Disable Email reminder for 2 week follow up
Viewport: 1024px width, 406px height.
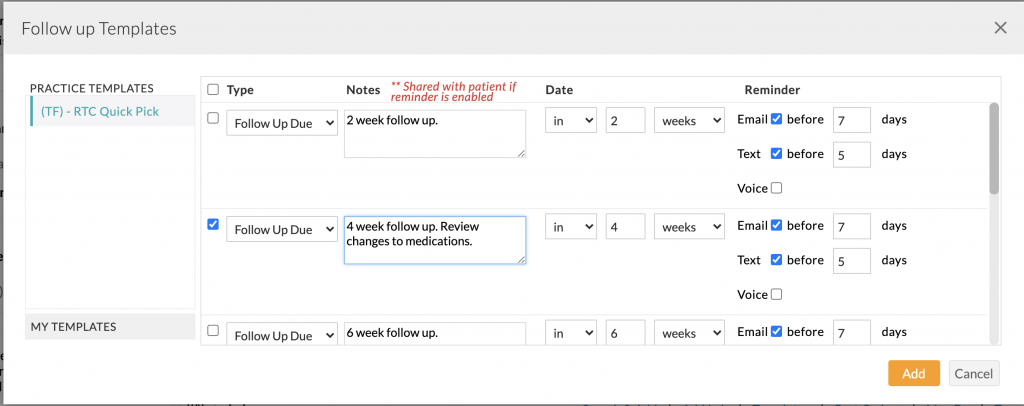pos(777,119)
